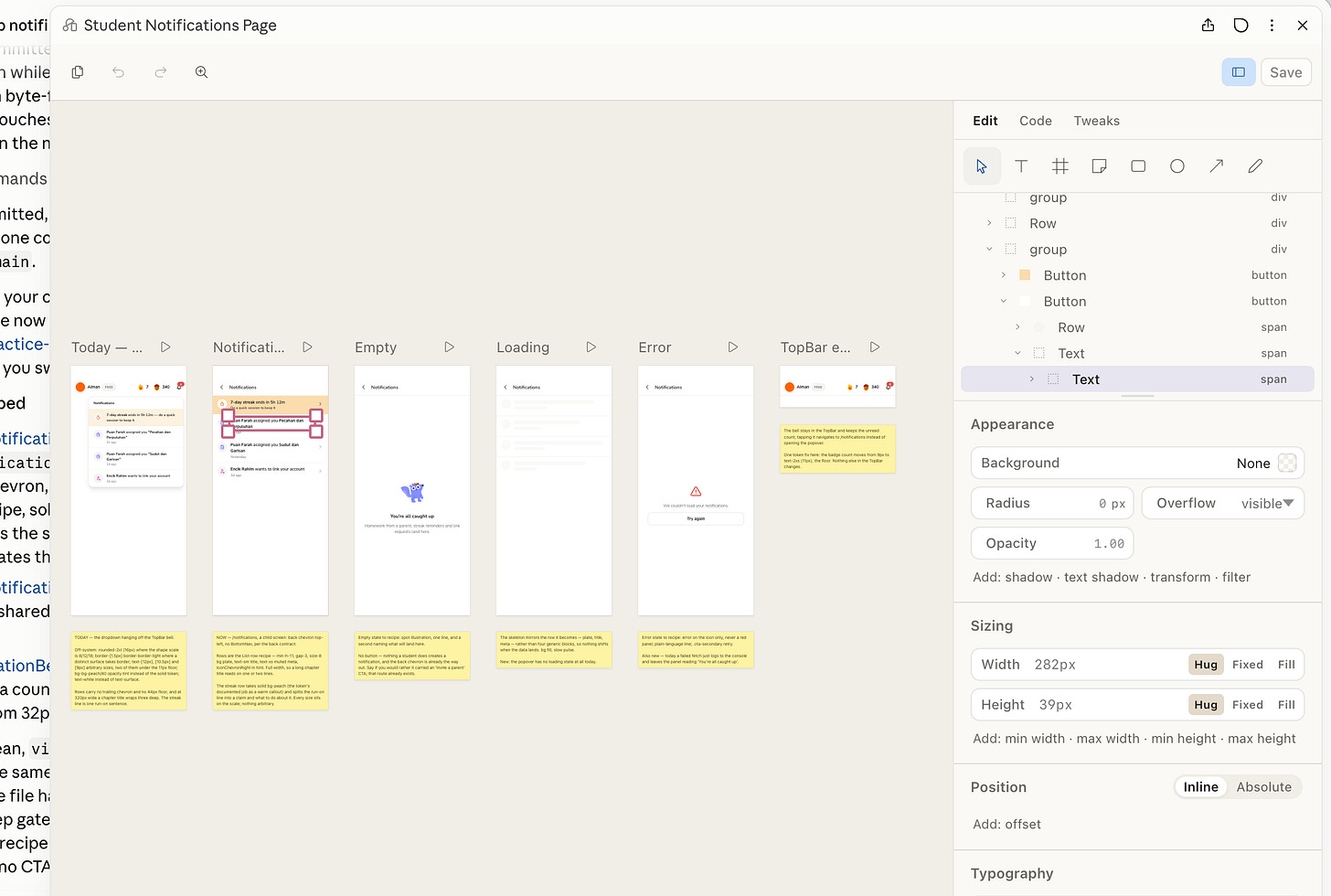Select the pointer selection tool
The width and height of the screenshot is (1331, 896).
pyautogui.click(x=982, y=166)
